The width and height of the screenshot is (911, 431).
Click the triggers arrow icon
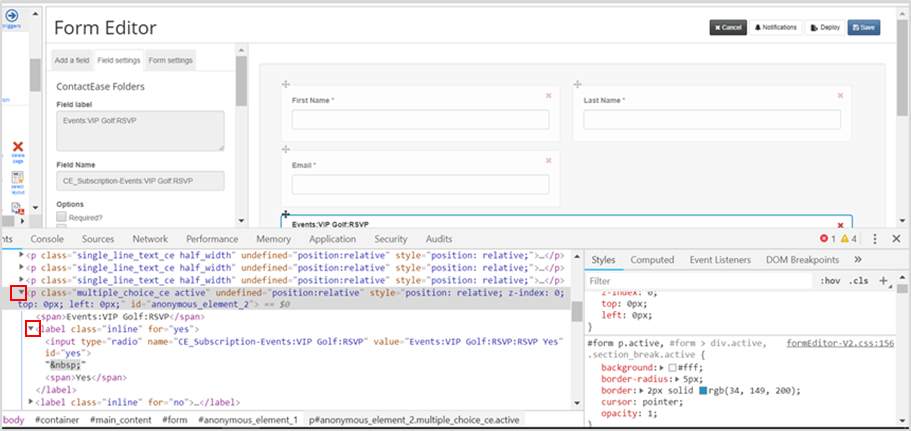click(x=12, y=16)
